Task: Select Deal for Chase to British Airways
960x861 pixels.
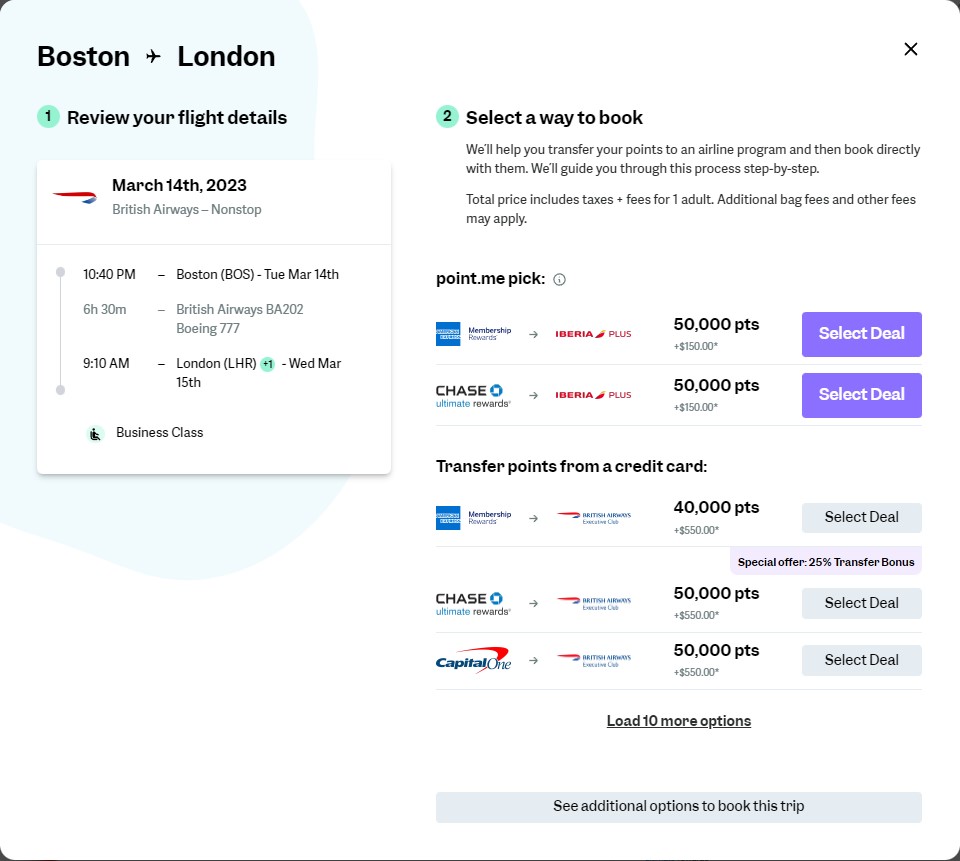Action: (861, 603)
